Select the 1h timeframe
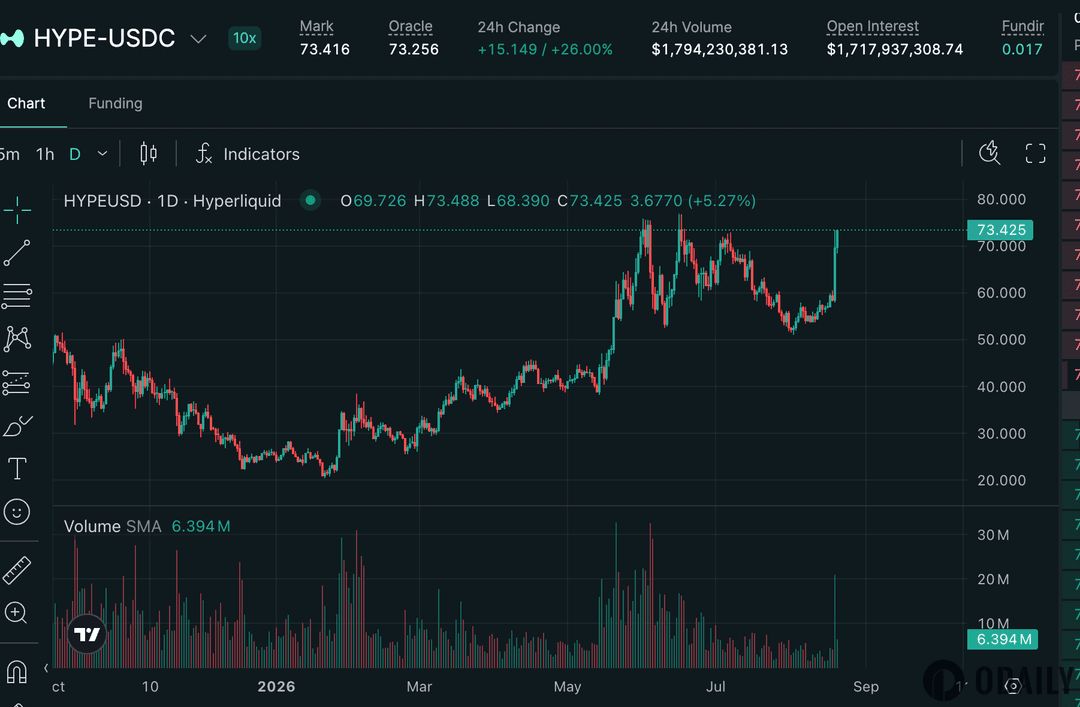The image size is (1080, 707). click(45, 154)
